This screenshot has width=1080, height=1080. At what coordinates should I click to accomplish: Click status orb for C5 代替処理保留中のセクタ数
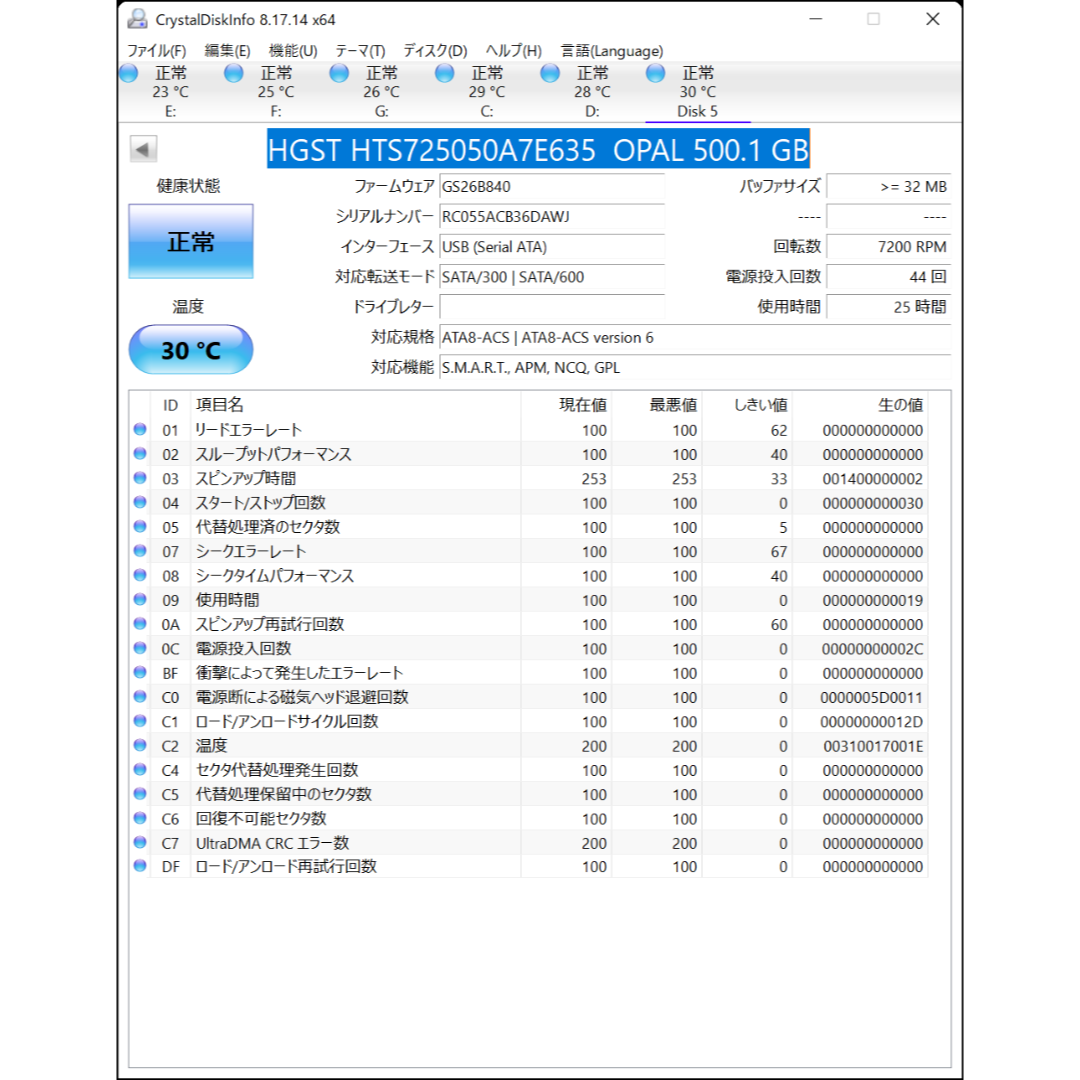(140, 794)
